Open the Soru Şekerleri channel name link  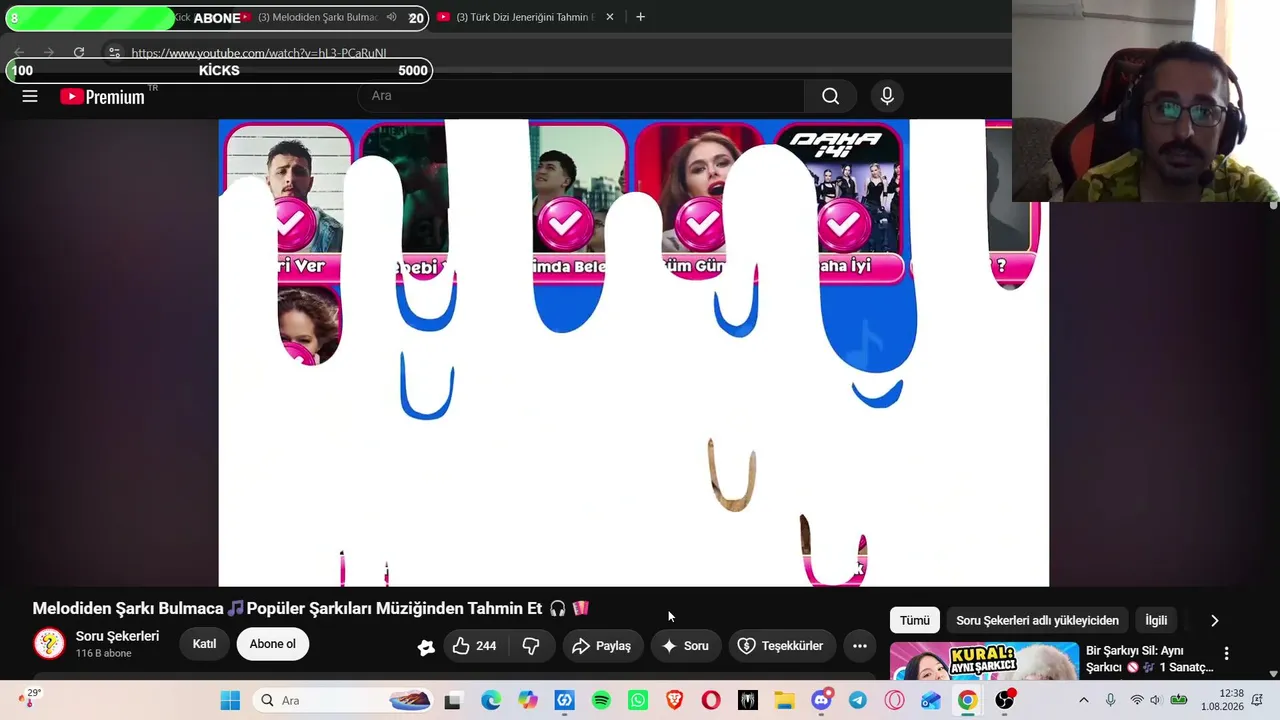(x=117, y=636)
